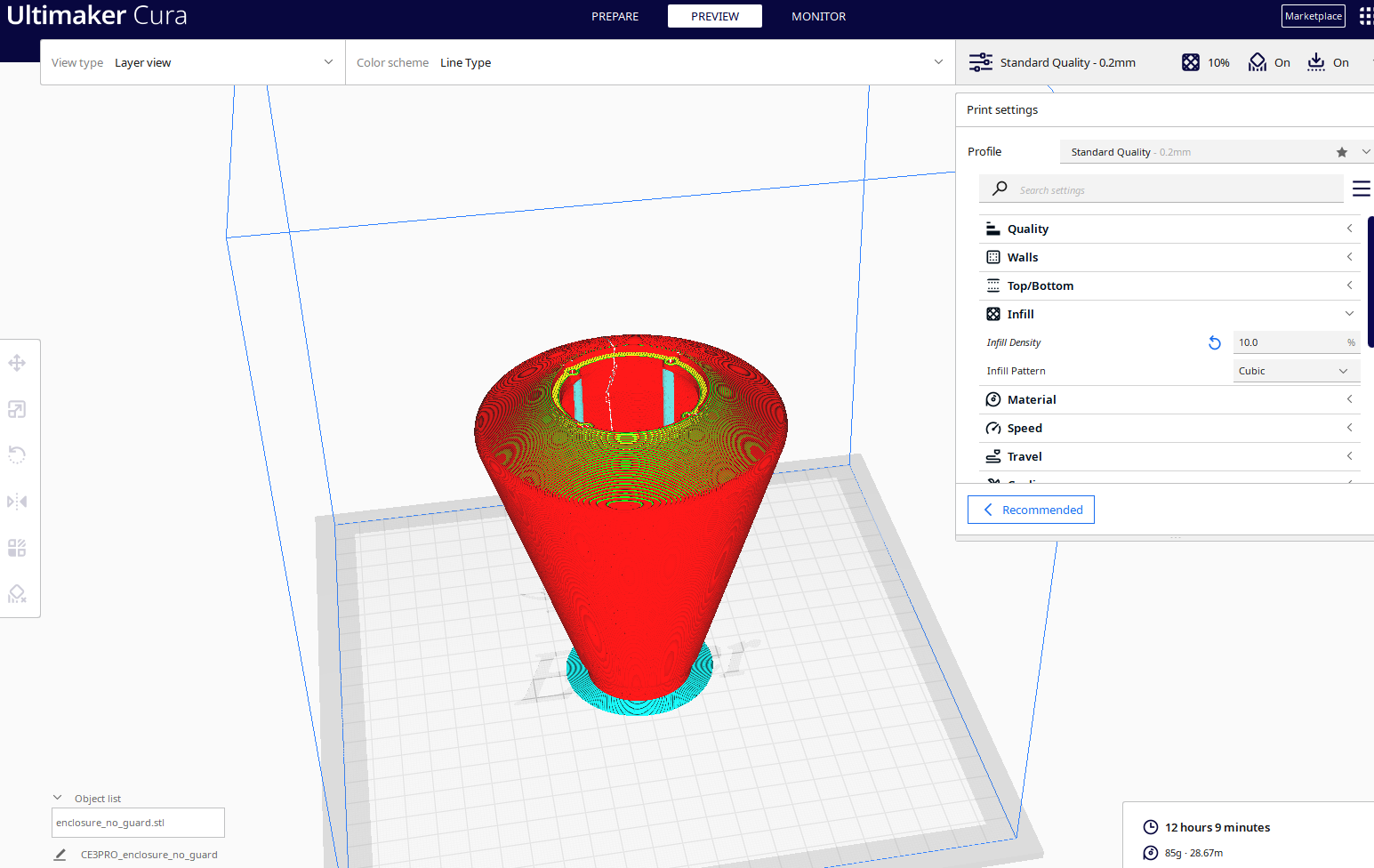
Task: Open the application switcher grid icon
Action: pyautogui.click(x=1365, y=17)
